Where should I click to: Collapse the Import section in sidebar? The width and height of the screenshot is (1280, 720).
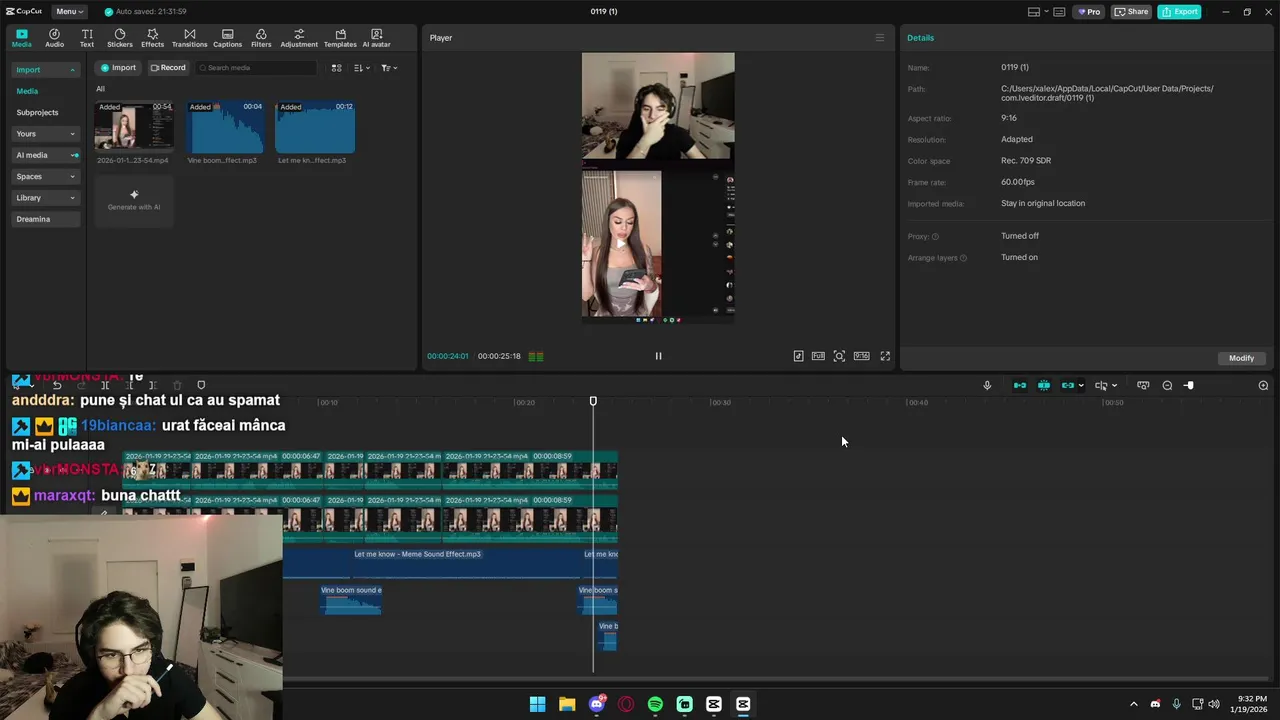[x=45, y=70]
